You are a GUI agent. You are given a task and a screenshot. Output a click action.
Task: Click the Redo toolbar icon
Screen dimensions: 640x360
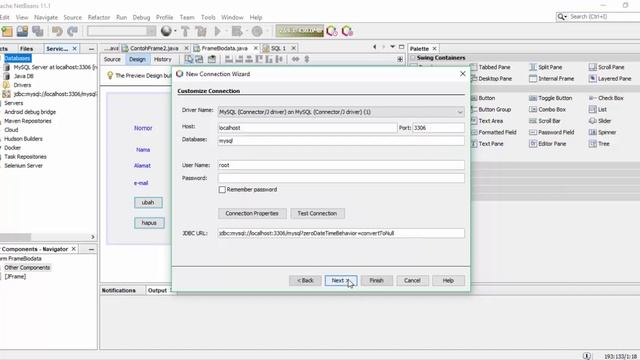tap(73, 31)
